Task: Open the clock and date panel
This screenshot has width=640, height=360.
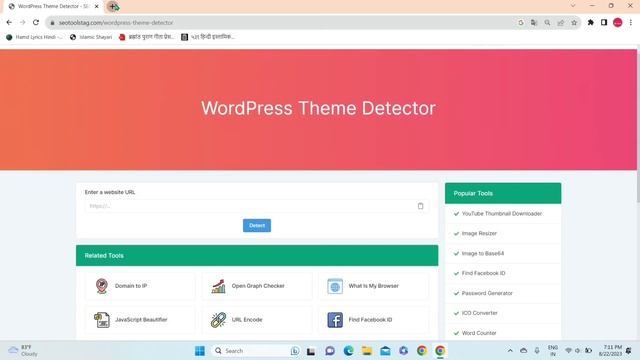Action: (x=610, y=351)
